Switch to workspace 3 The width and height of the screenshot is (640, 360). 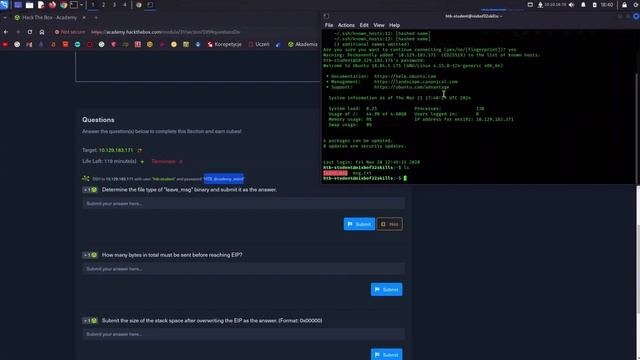114,5
